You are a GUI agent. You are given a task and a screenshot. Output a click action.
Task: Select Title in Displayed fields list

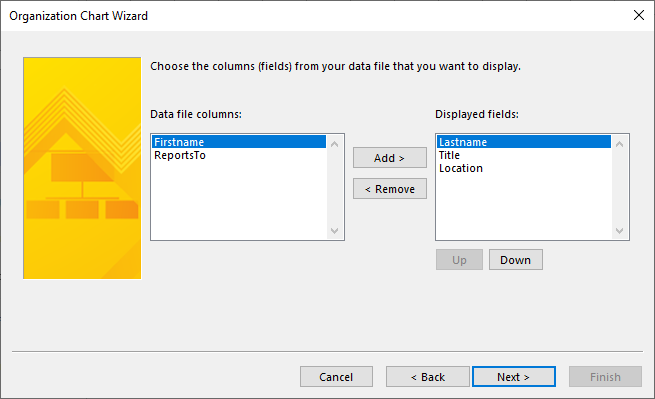point(524,155)
